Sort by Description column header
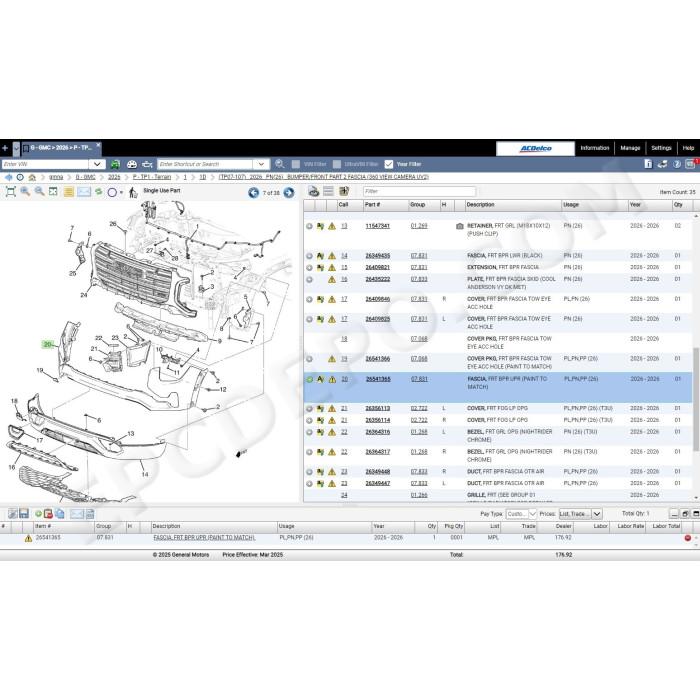 click(512, 205)
